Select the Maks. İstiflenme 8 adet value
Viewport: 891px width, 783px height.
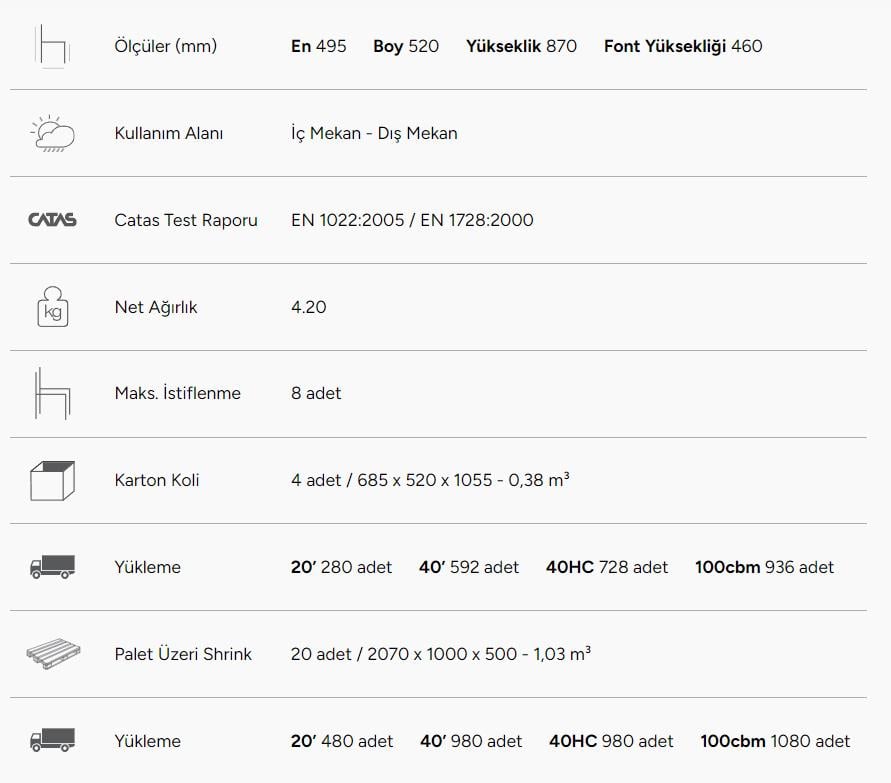click(316, 393)
